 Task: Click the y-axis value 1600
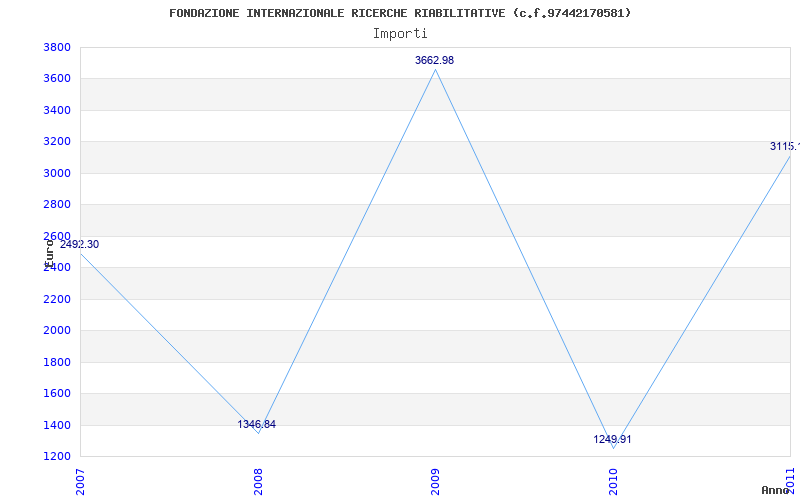pos(57,394)
